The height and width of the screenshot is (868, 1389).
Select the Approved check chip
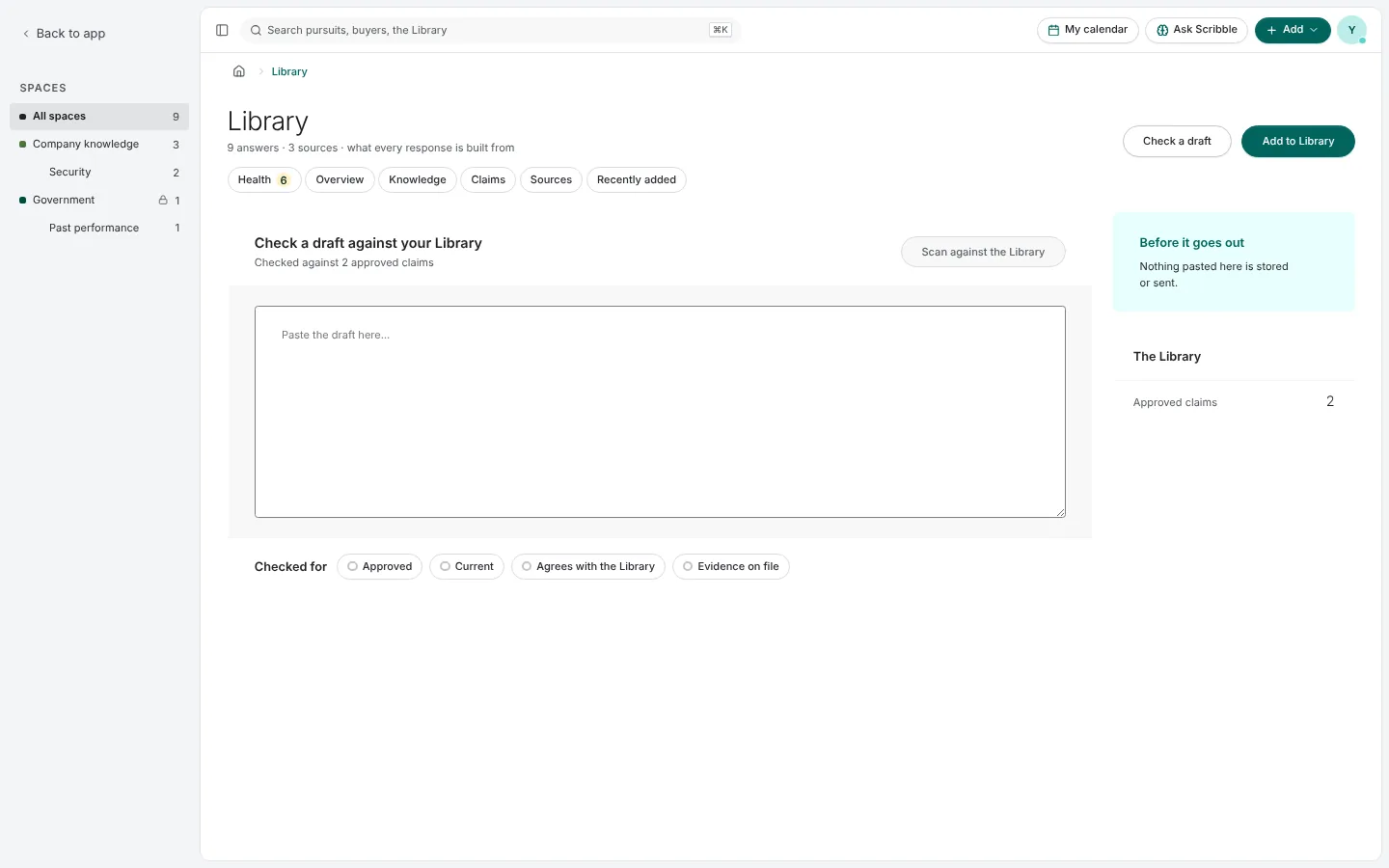[379, 567]
